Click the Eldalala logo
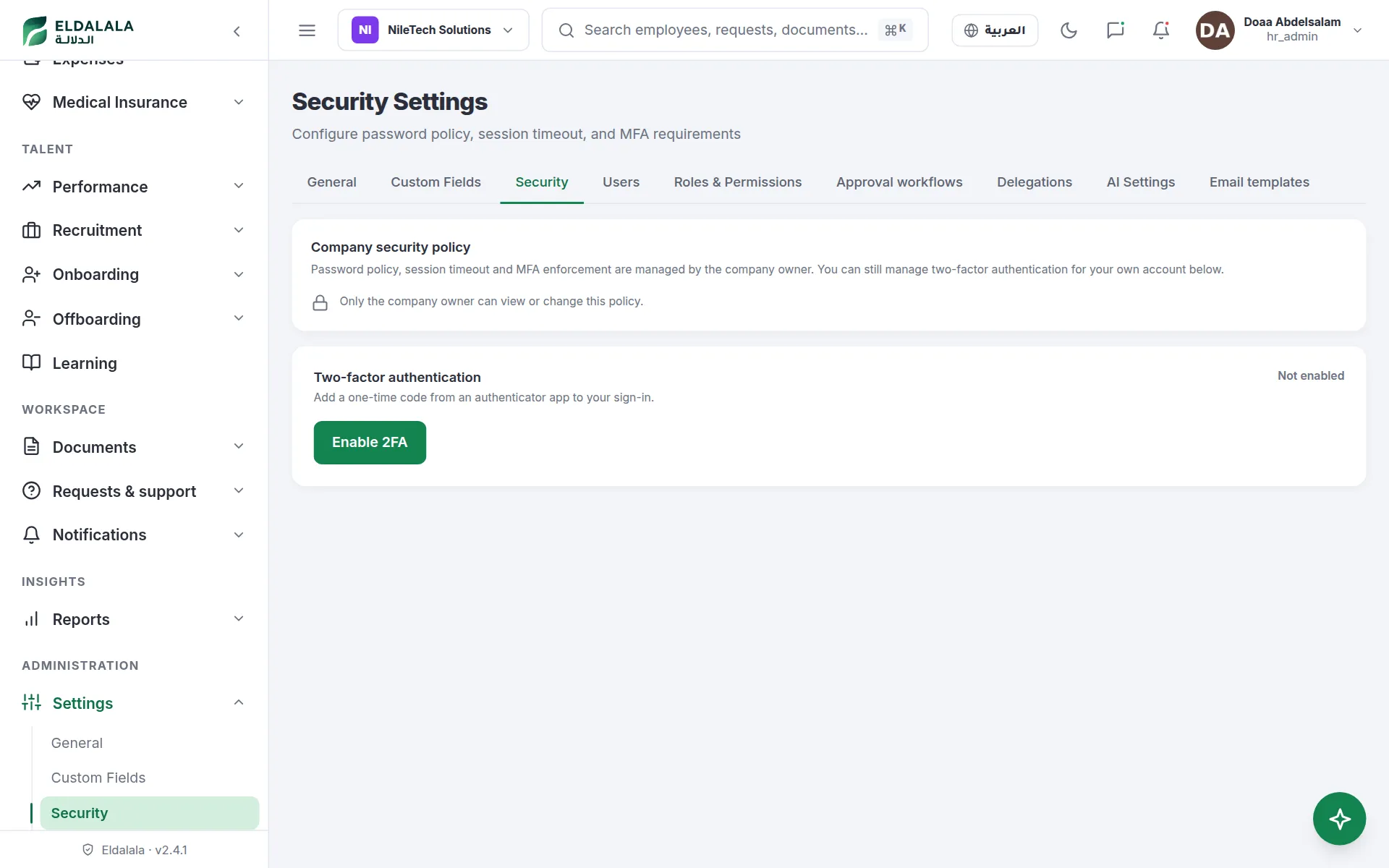 tap(78, 30)
